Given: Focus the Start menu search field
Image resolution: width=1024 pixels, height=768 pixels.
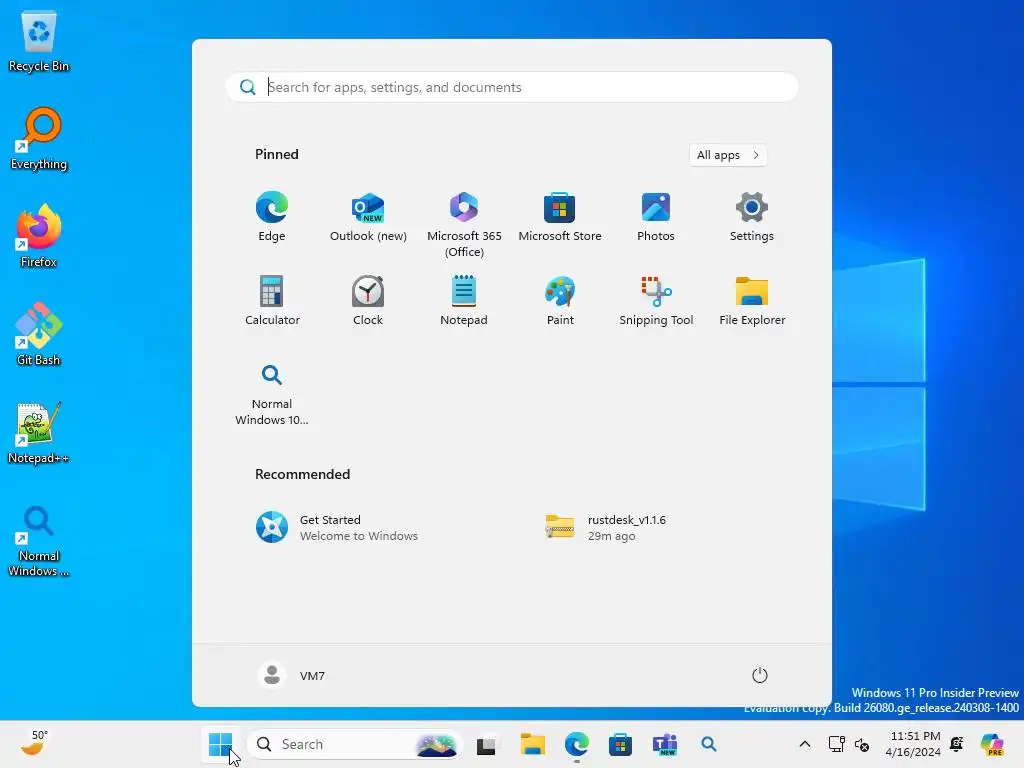Looking at the screenshot, I should [512, 87].
